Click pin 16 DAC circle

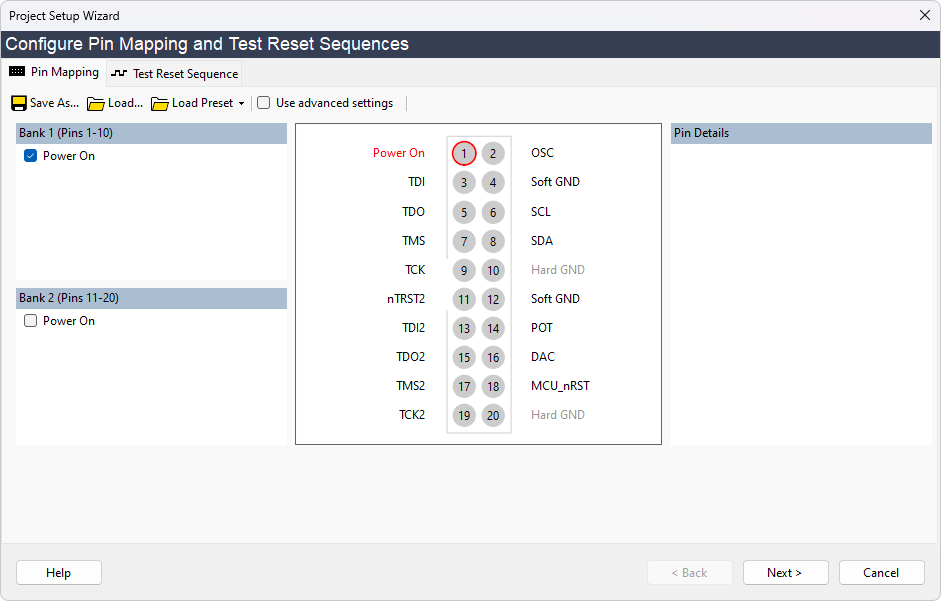493,357
